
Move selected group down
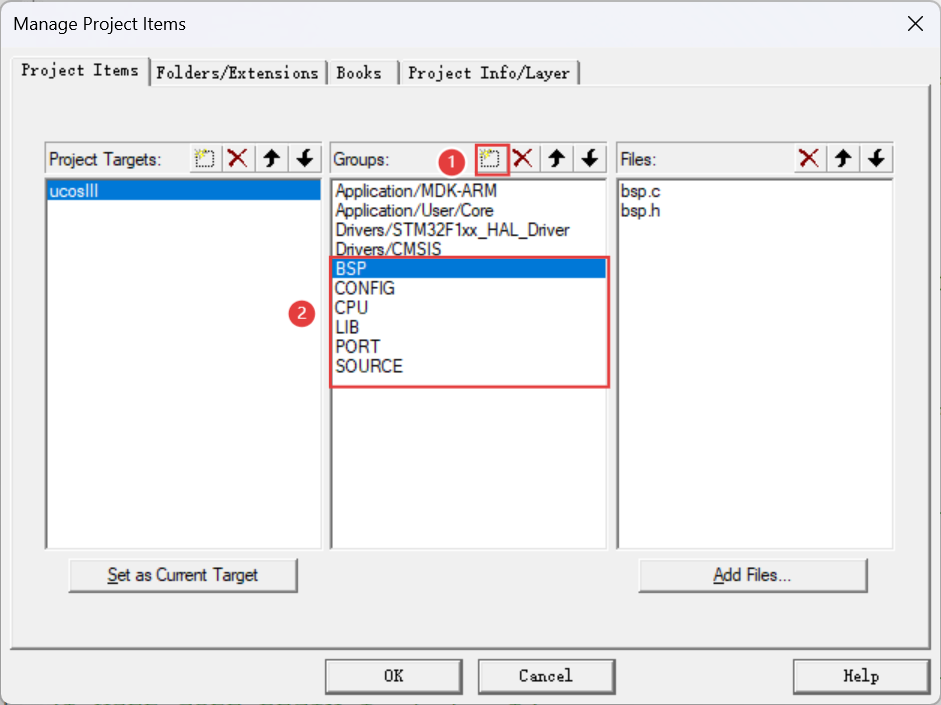pos(590,159)
